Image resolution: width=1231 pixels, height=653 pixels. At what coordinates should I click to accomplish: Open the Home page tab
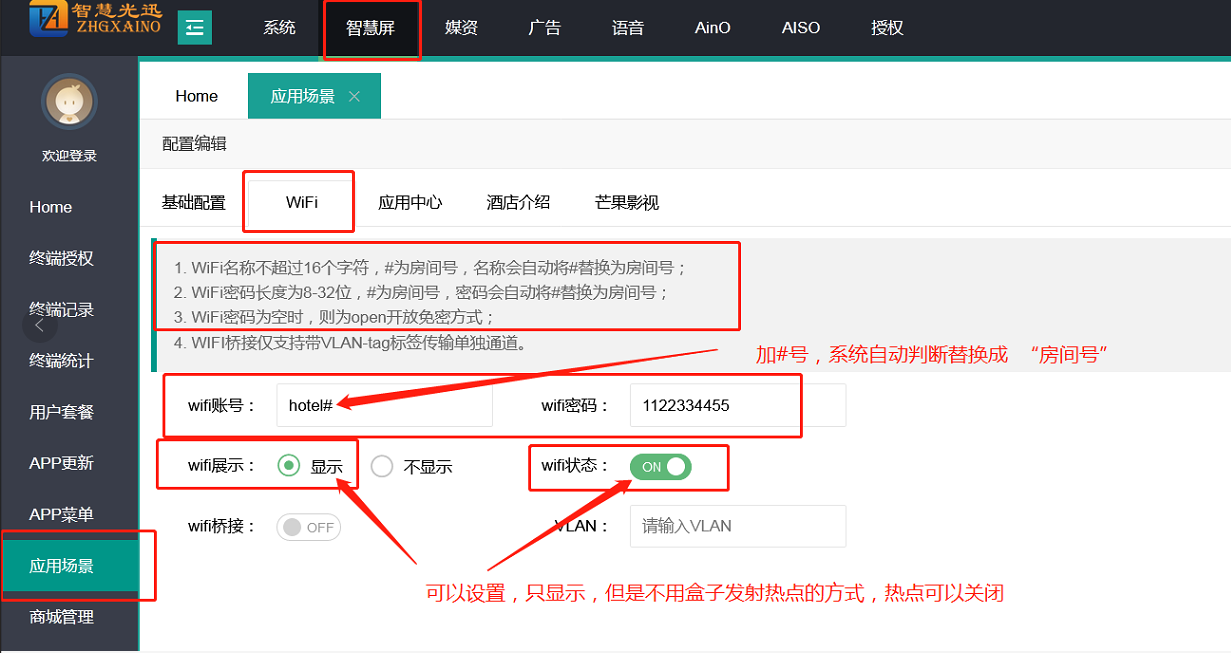[x=196, y=96]
